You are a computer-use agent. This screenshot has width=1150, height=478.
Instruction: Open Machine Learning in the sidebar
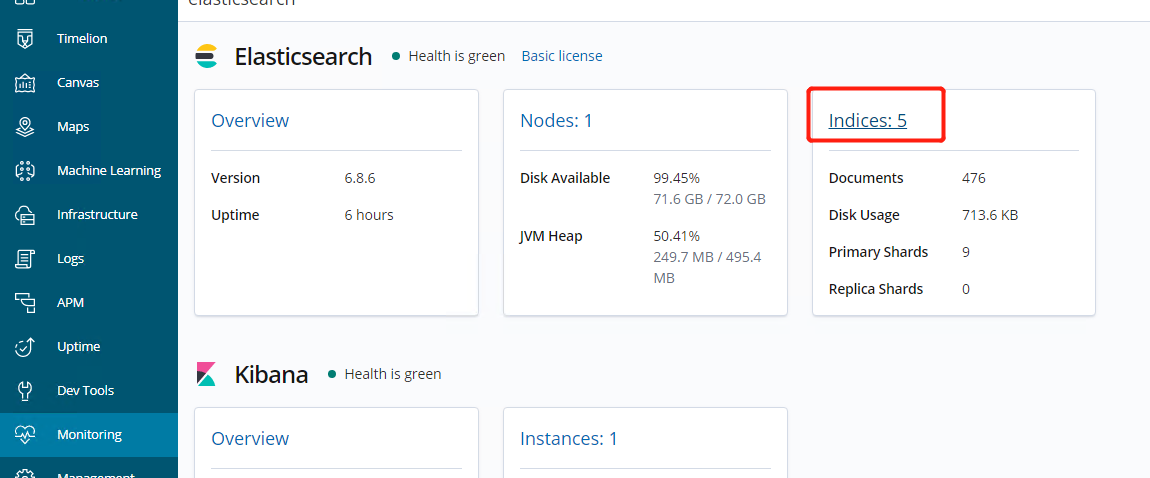[x=109, y=171]
